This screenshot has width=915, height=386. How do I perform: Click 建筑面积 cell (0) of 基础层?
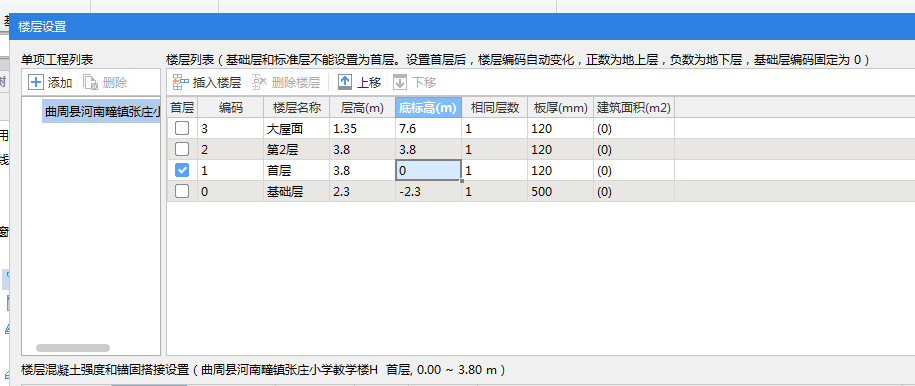634,191
